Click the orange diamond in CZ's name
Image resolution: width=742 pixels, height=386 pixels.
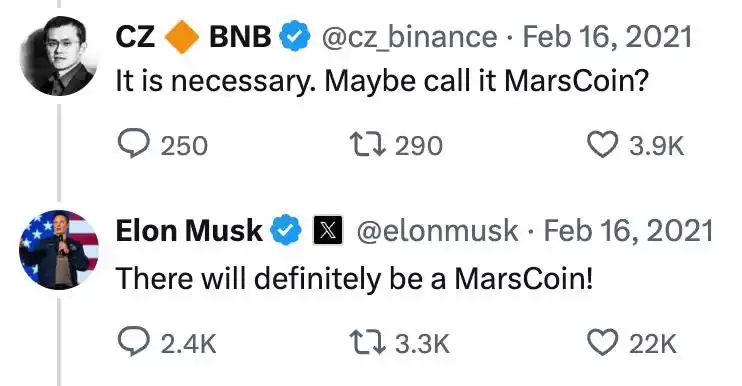point(182,37)
